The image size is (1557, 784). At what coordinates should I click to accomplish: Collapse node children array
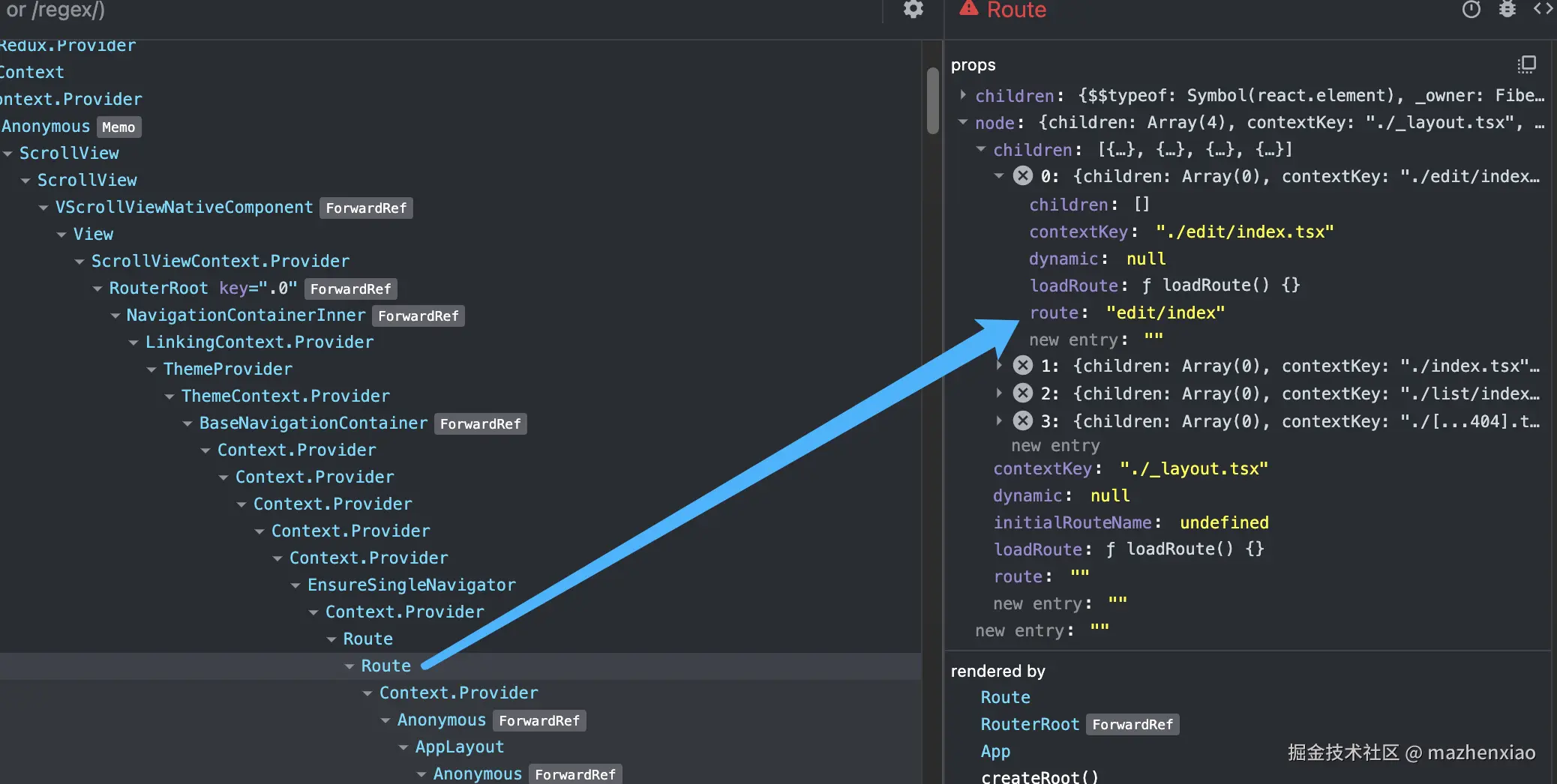point(981,149)
